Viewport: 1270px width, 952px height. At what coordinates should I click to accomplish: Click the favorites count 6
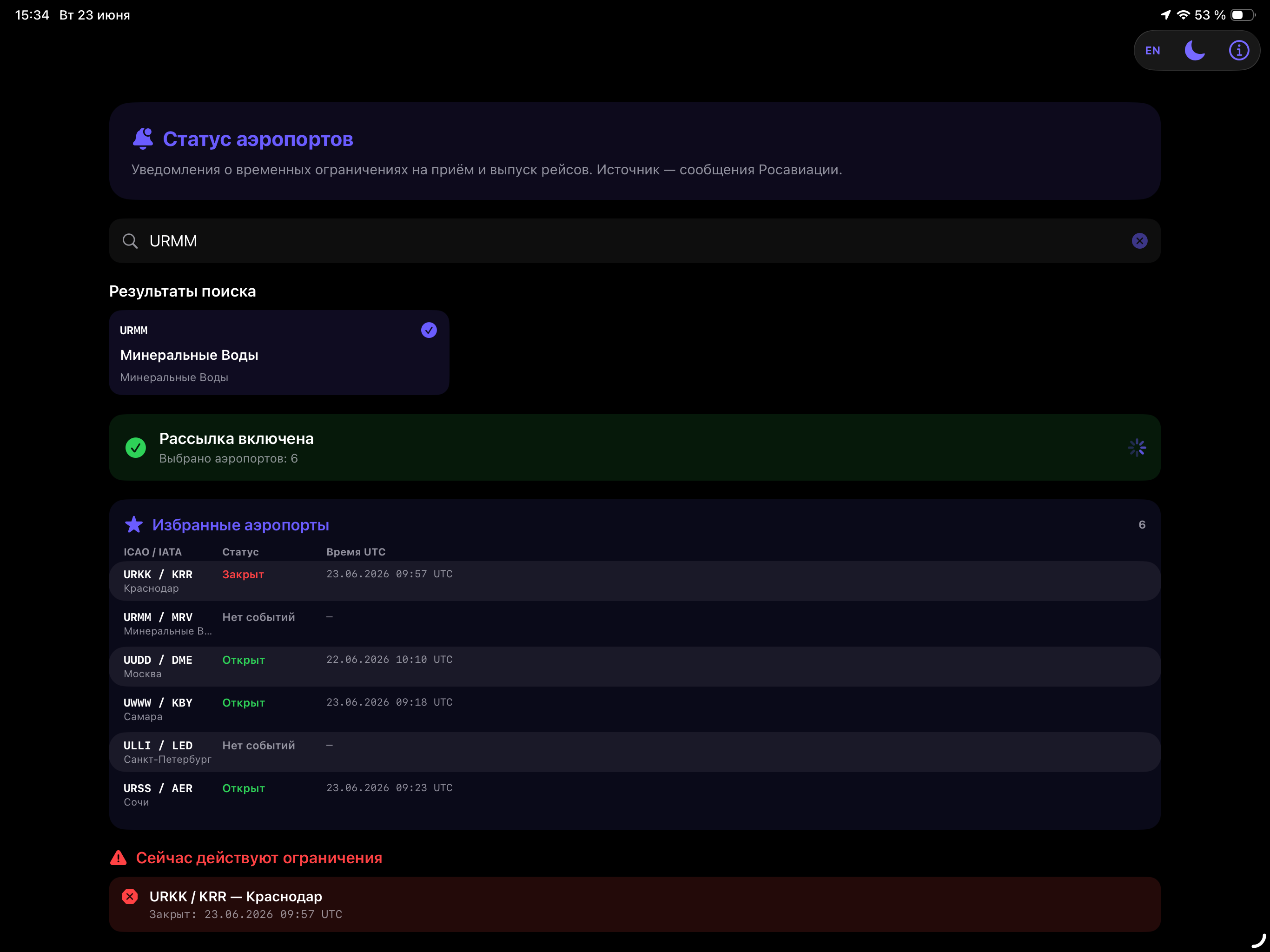click(x=1141, y=525)
